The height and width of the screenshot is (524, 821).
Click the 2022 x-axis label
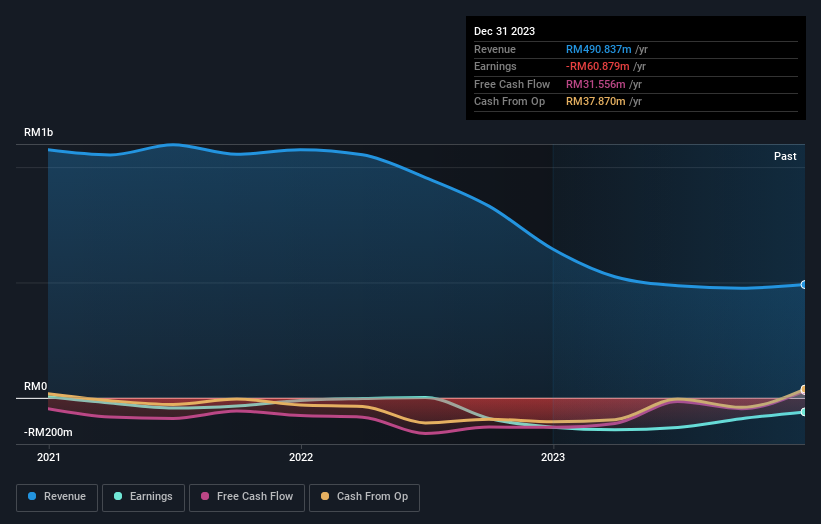pos(301,458)
